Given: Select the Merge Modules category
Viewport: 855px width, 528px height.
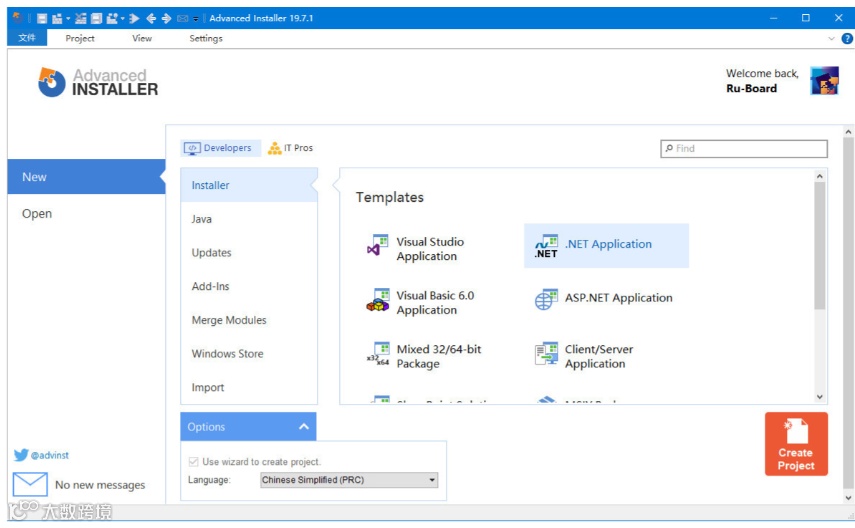Looking at the screenshot, I should tap(249, 320).
